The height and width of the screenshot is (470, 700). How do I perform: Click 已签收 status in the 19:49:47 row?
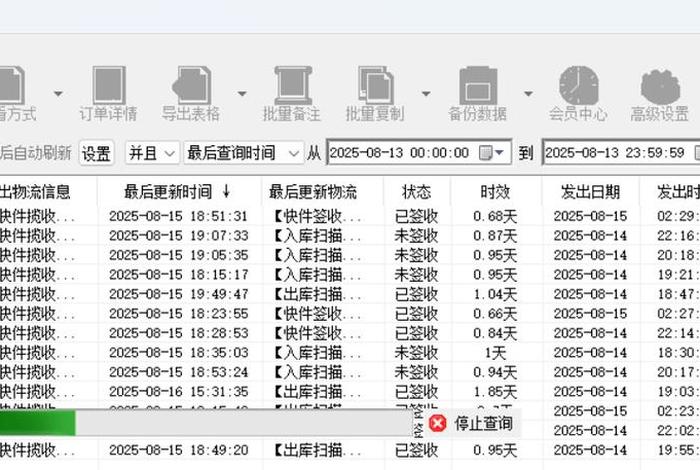pyautogui.click(x=416, y=294)
